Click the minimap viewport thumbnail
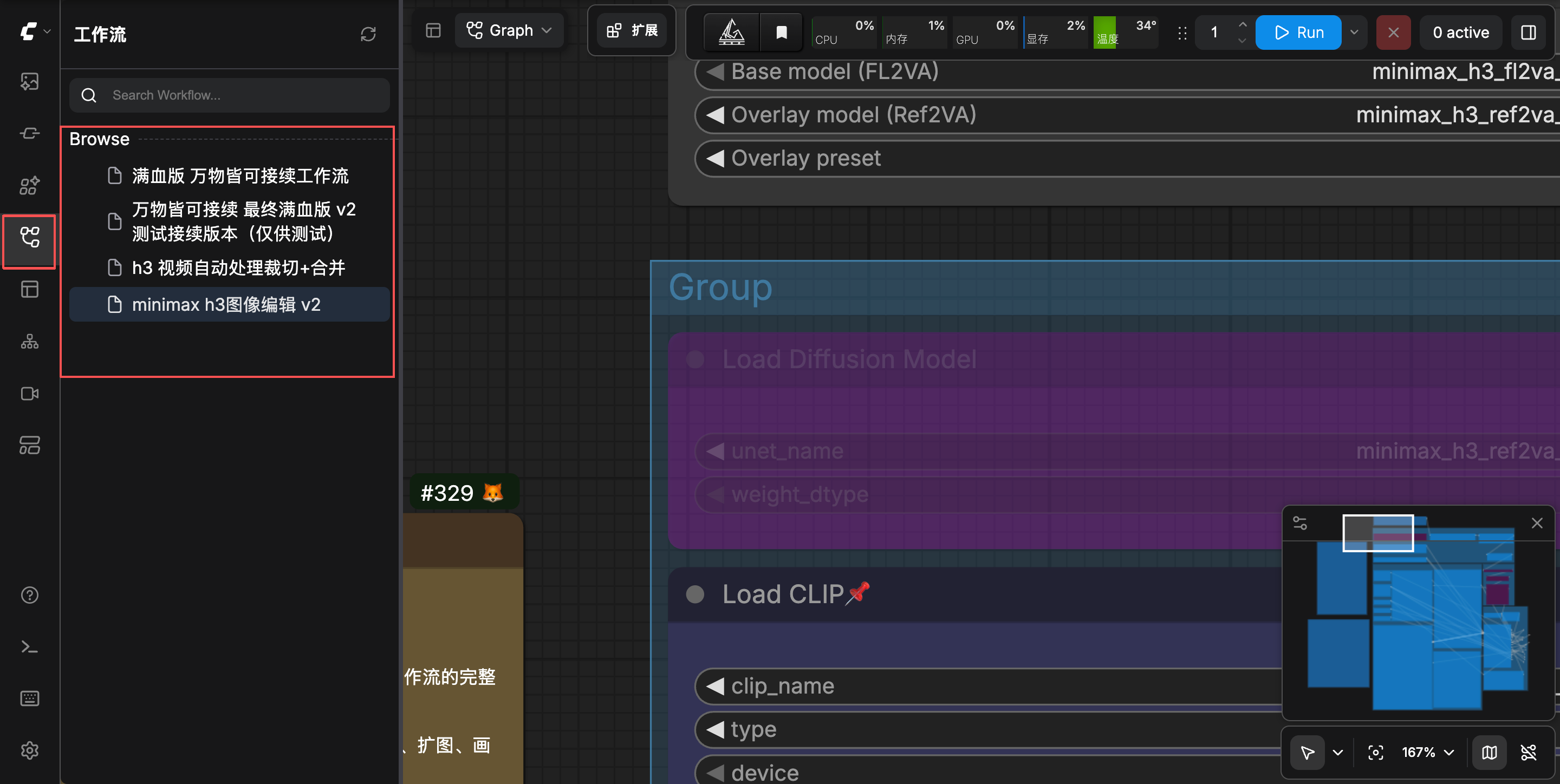 [x=1377, y=533]
